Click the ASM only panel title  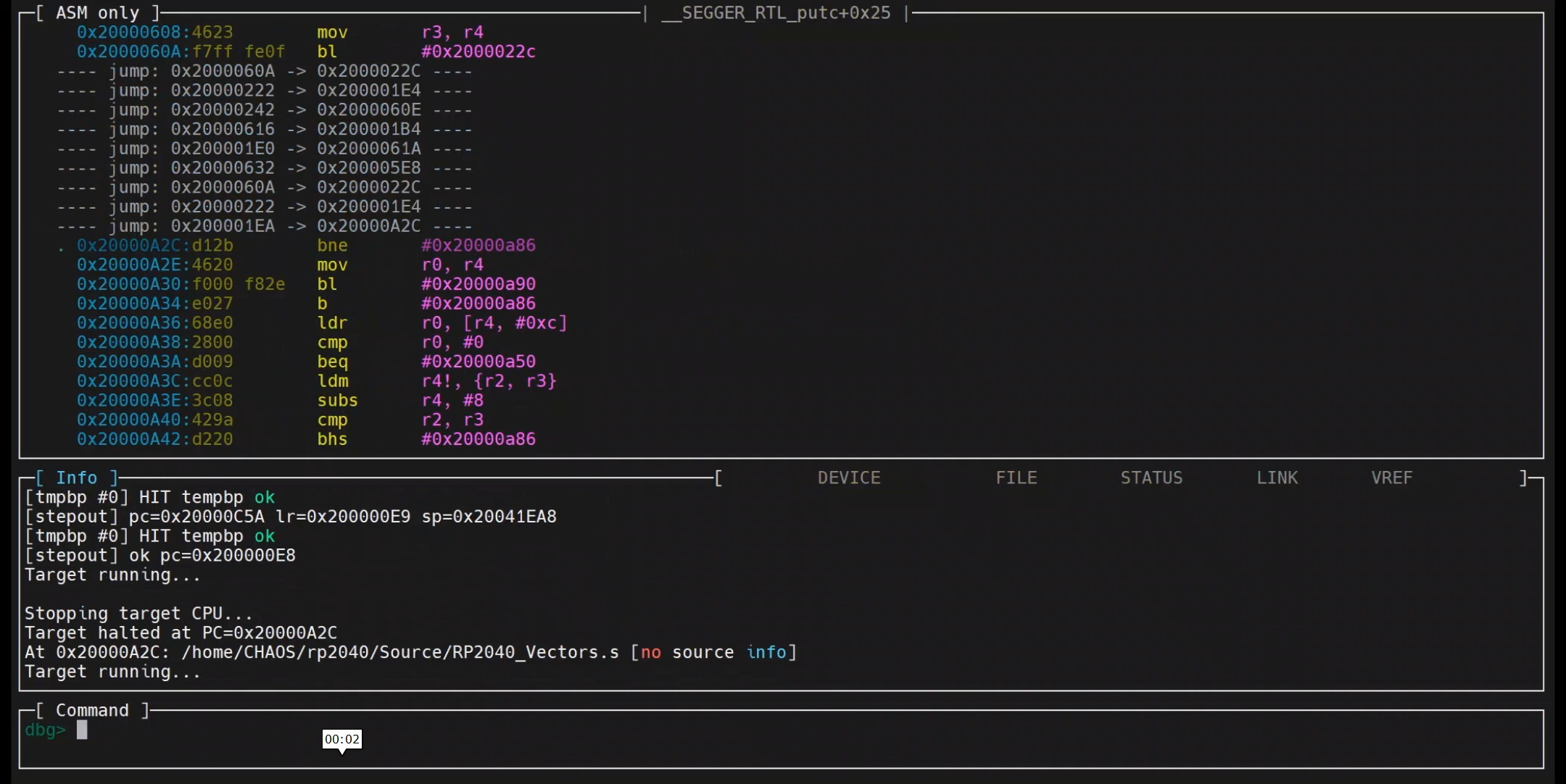pyautogui.click(x=97, y=13)
